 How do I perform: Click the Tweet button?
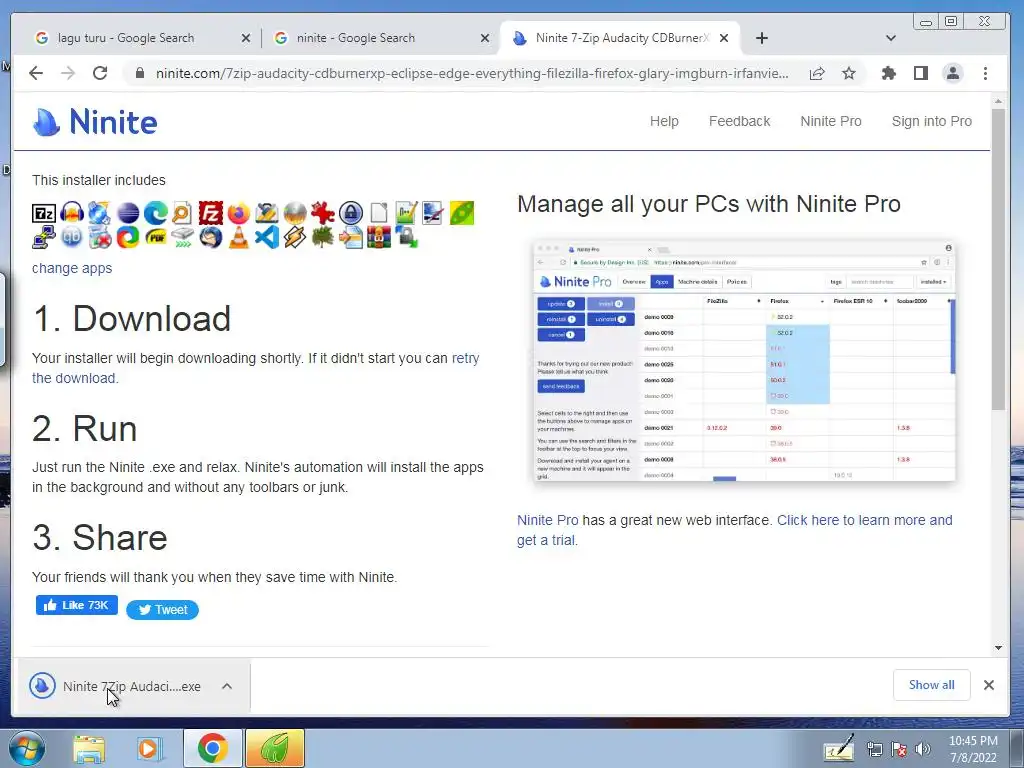coord(162,610)
